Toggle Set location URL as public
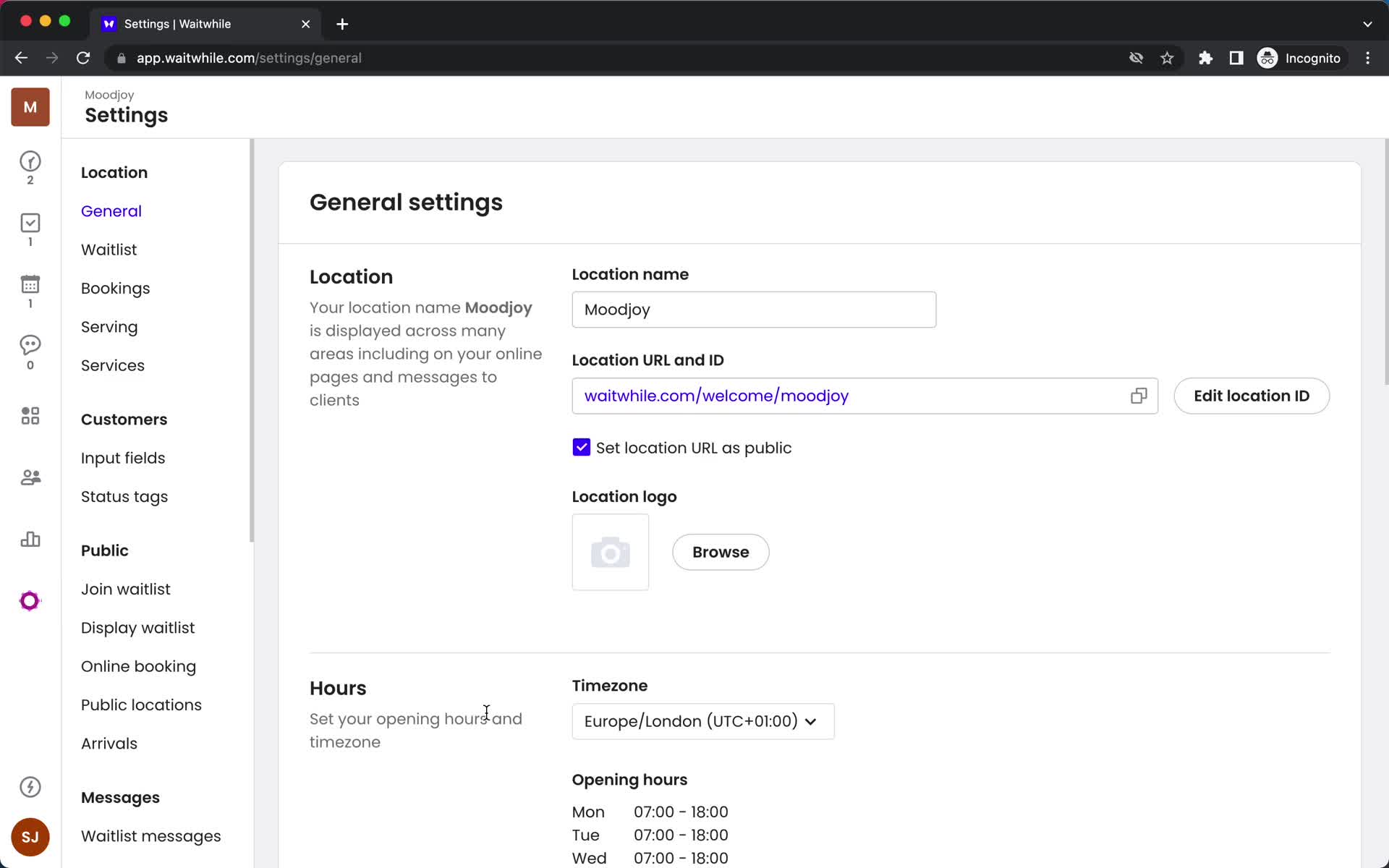Image resolution: width=1389 pixels, height=868 pixels. pos(580,447)
